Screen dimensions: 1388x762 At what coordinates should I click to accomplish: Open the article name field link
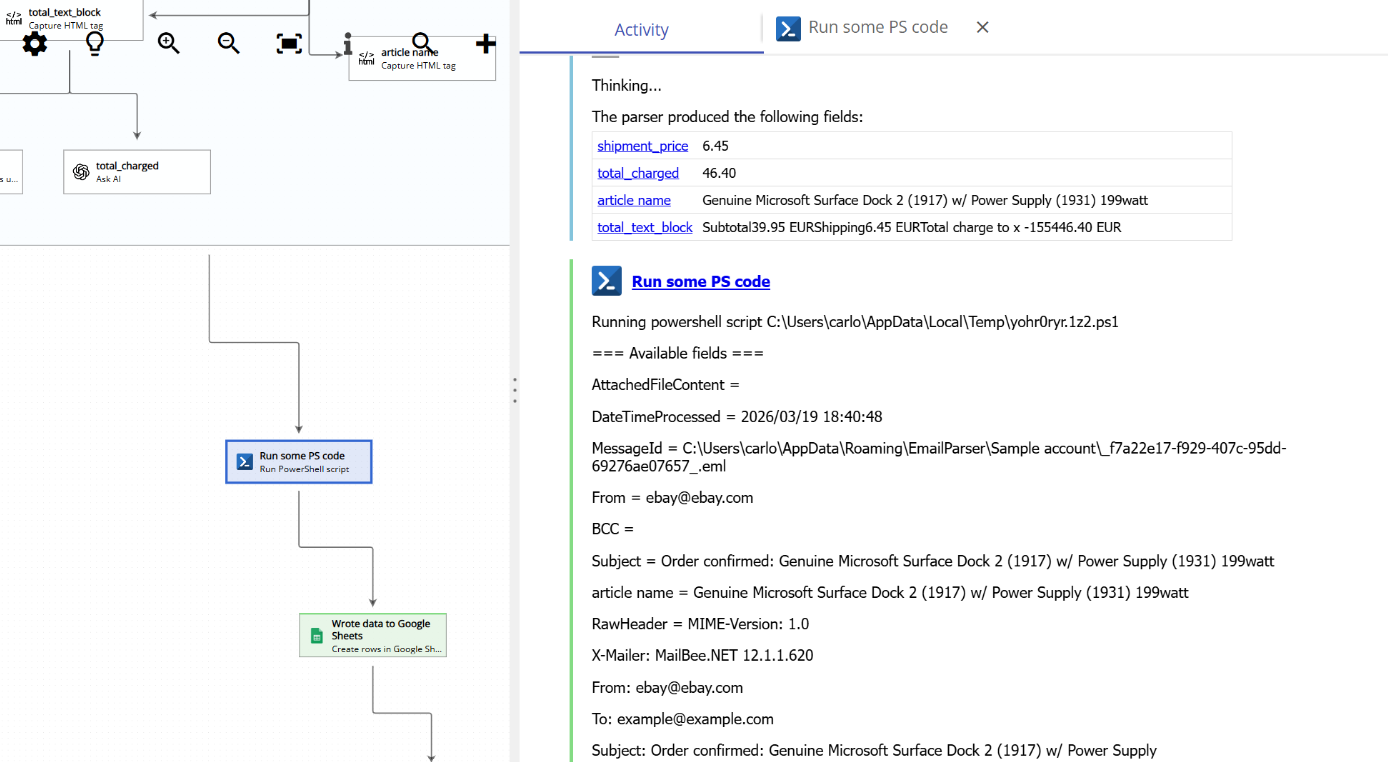click(633, 200)
